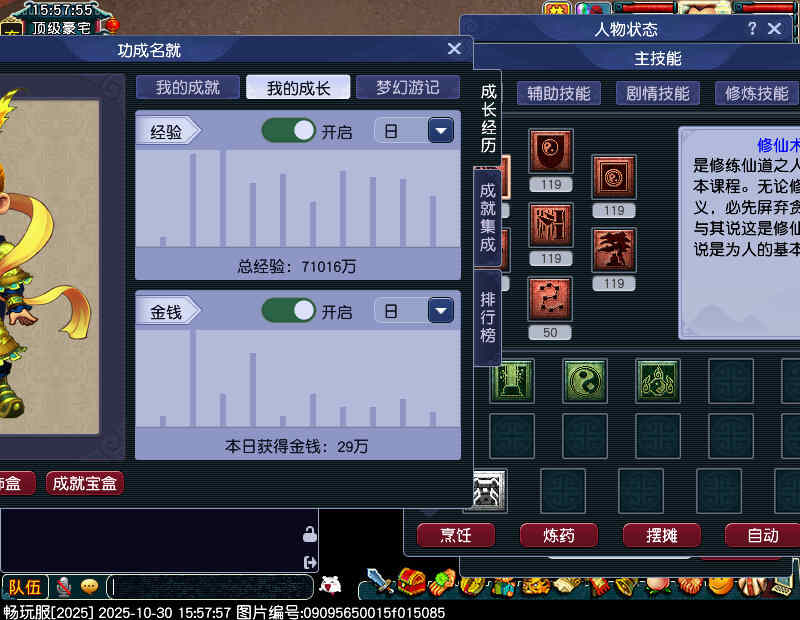Close the 功成名就 window

(454, 48)
